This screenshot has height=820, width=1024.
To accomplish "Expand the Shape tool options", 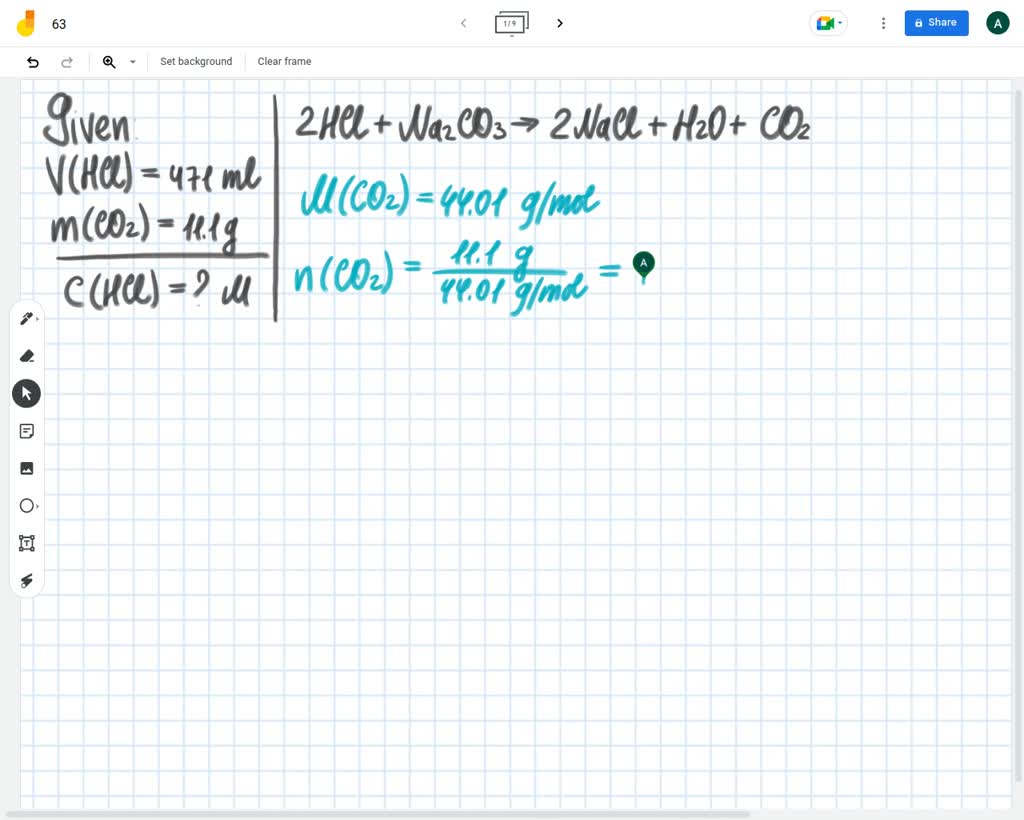I will click(37, 506).
